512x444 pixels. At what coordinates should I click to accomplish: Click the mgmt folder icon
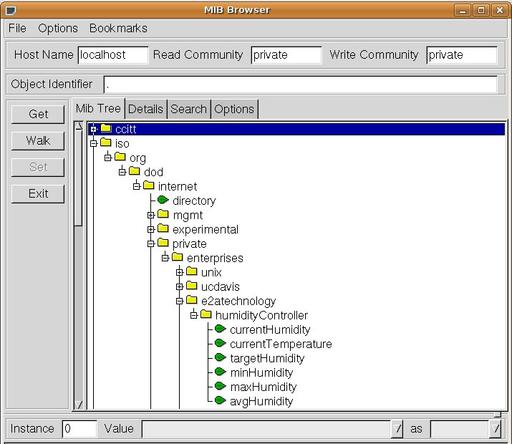(x=163, y=214)
